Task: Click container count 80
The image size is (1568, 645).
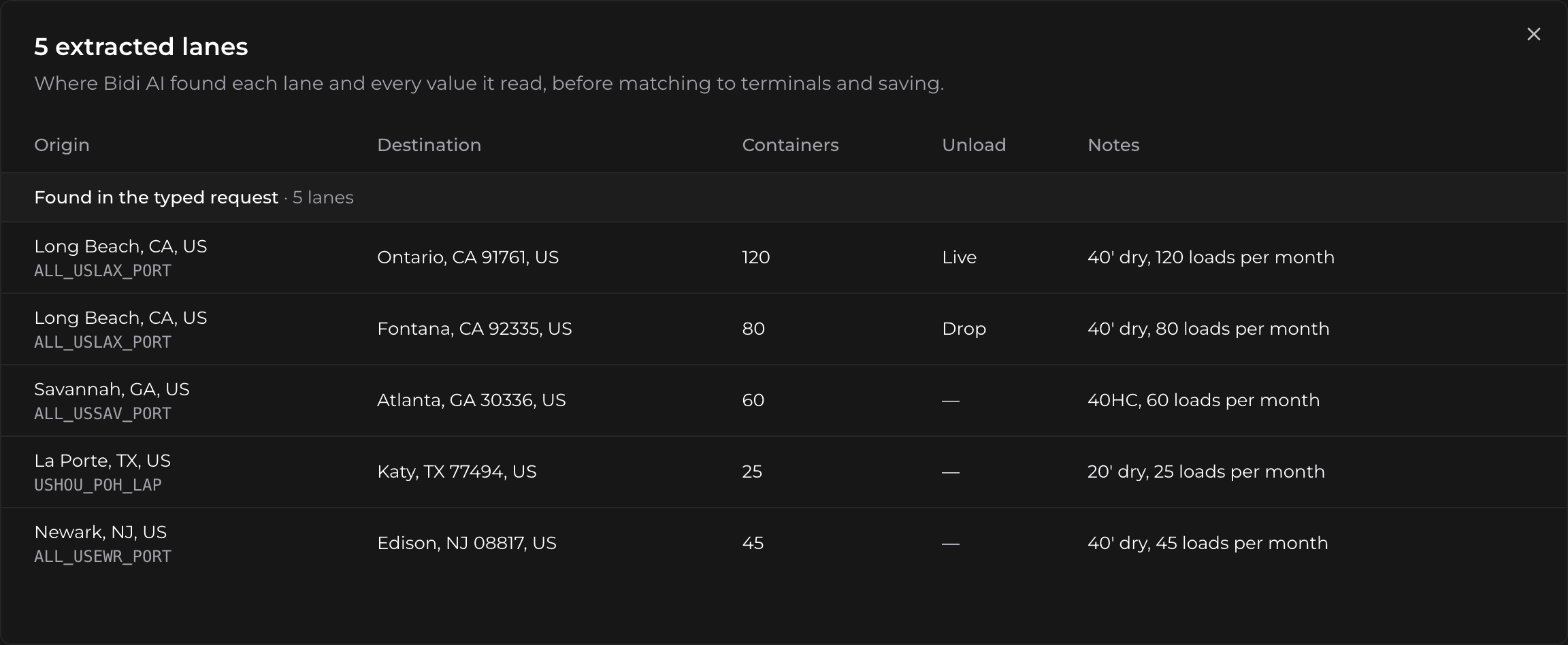Action: pos(753,329)
